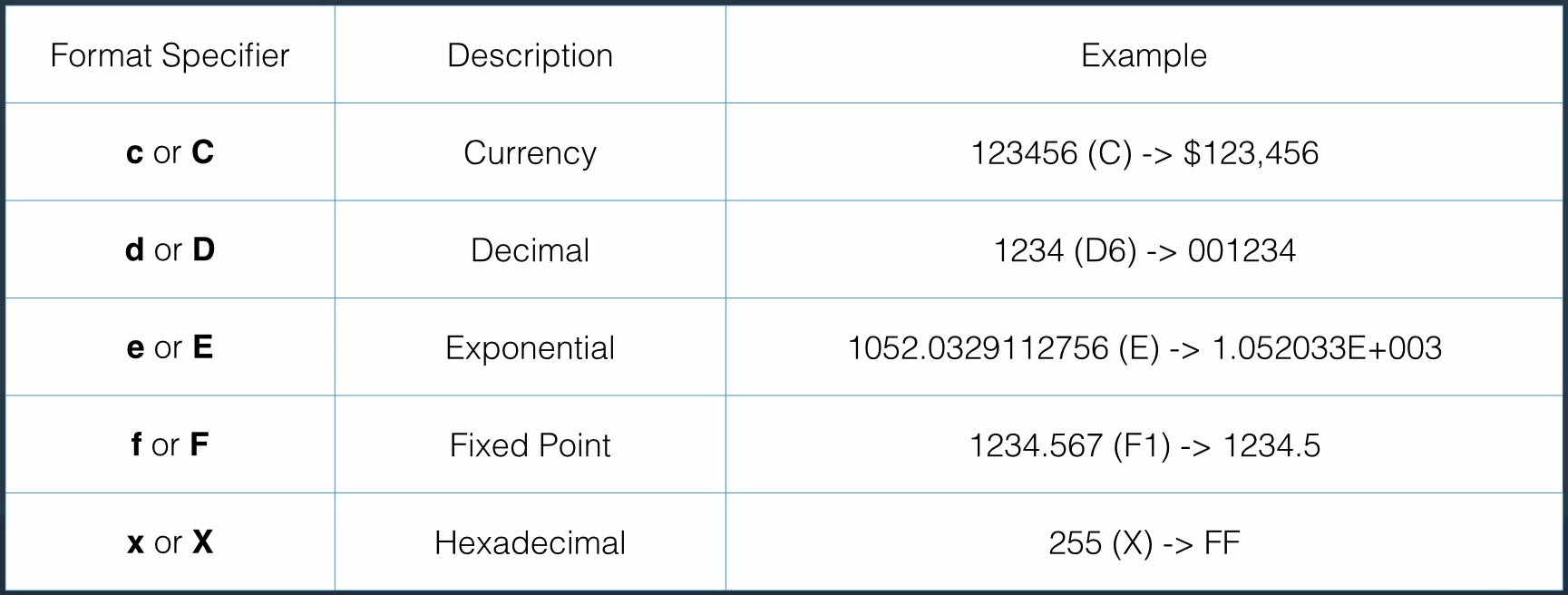Click the Decimal description cell
This screenshot has height=595, width=1568.
tap(530, 250)
